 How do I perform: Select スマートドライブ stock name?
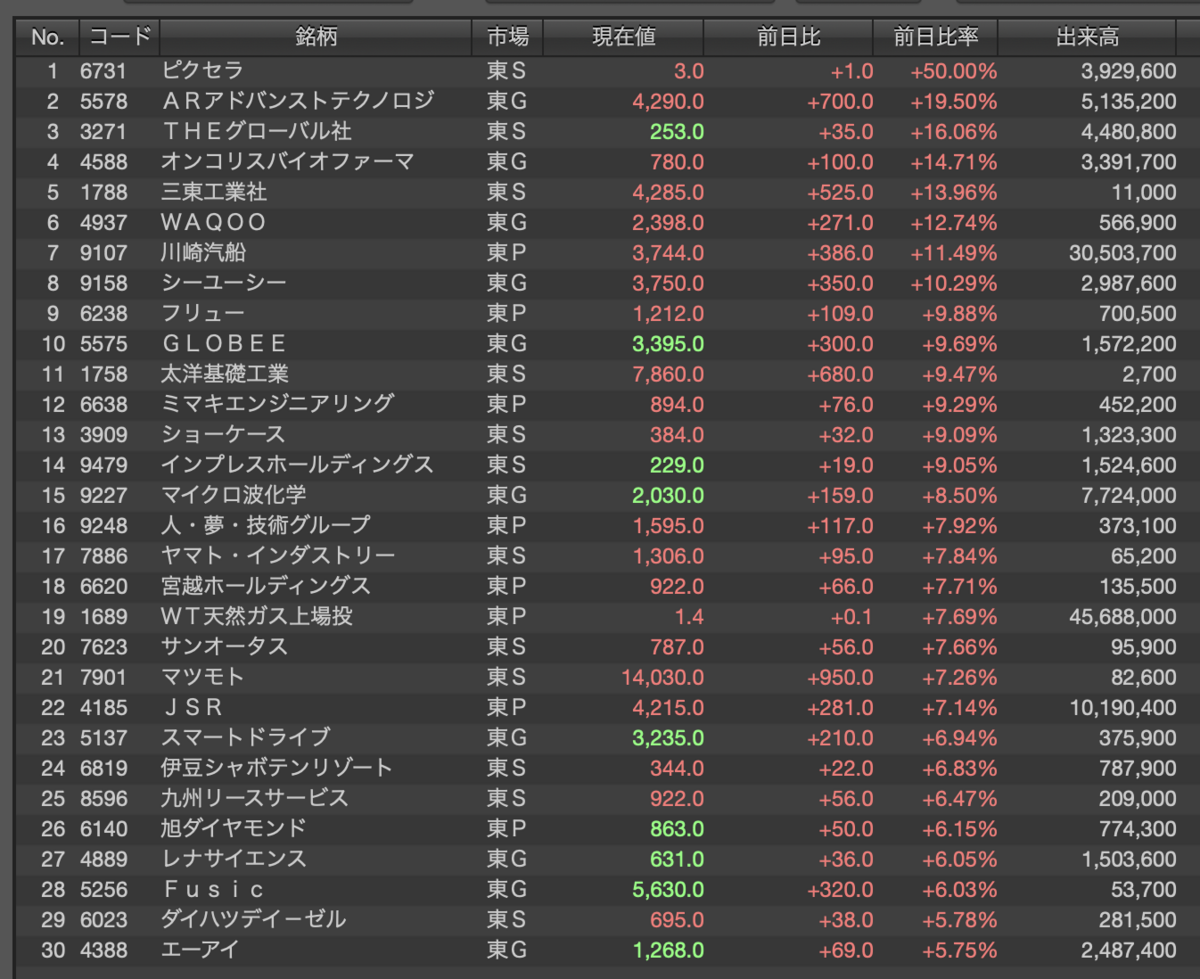245,737
